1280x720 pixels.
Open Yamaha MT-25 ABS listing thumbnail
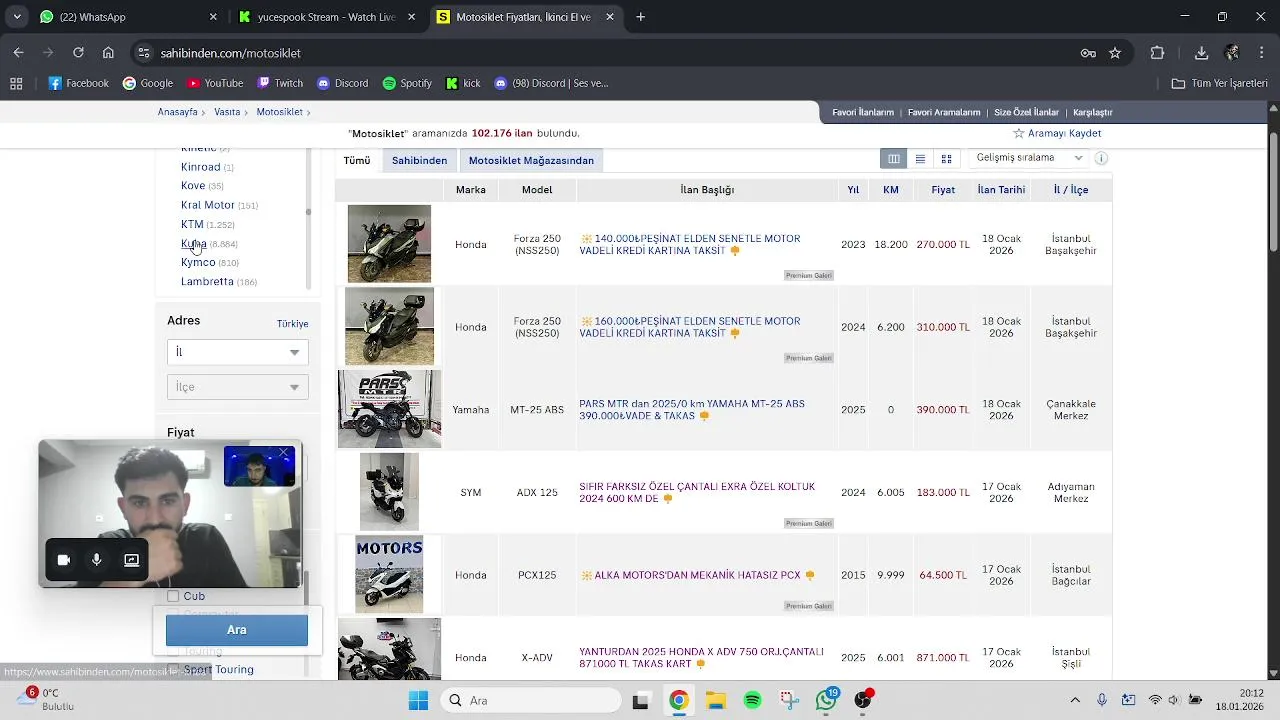click(389, 409)
